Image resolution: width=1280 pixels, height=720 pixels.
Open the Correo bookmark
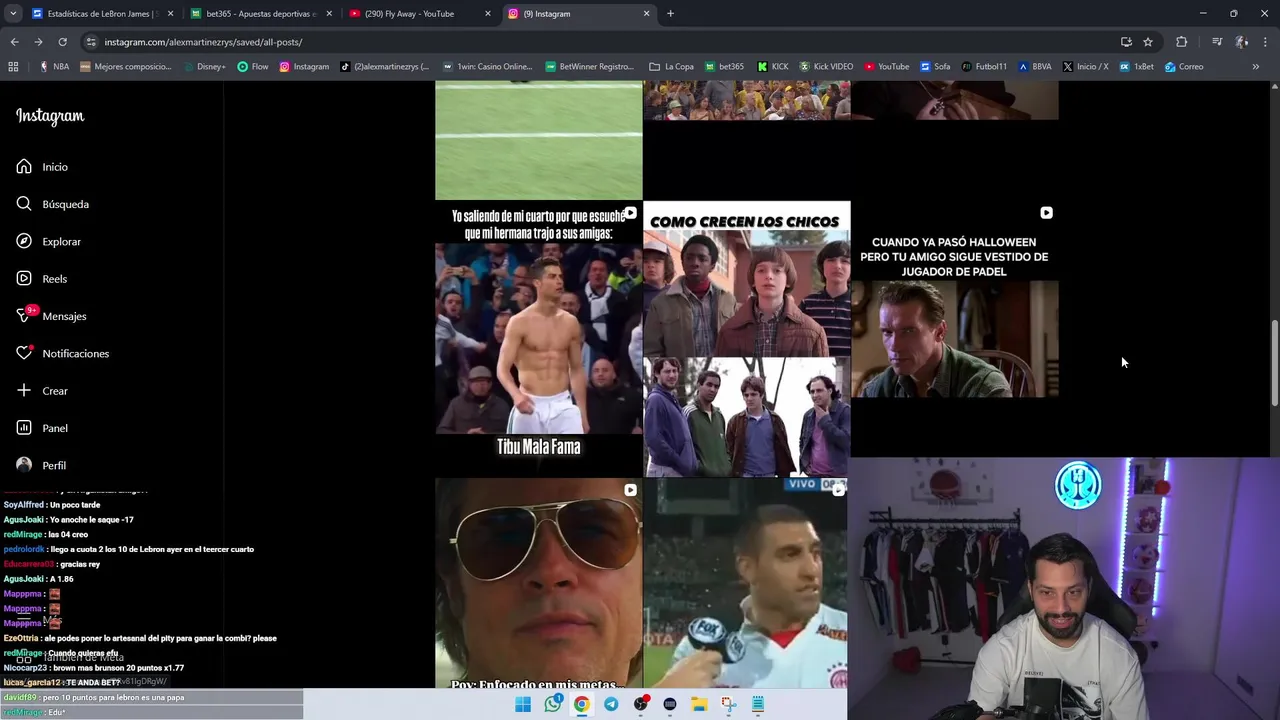(x=1184, y=67)
